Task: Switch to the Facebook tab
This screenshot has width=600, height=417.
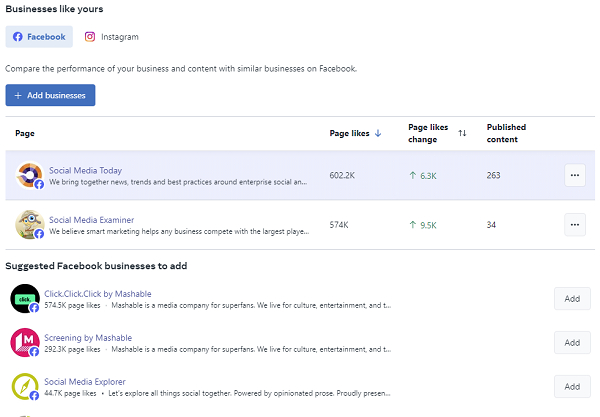Action: point(39,37)
